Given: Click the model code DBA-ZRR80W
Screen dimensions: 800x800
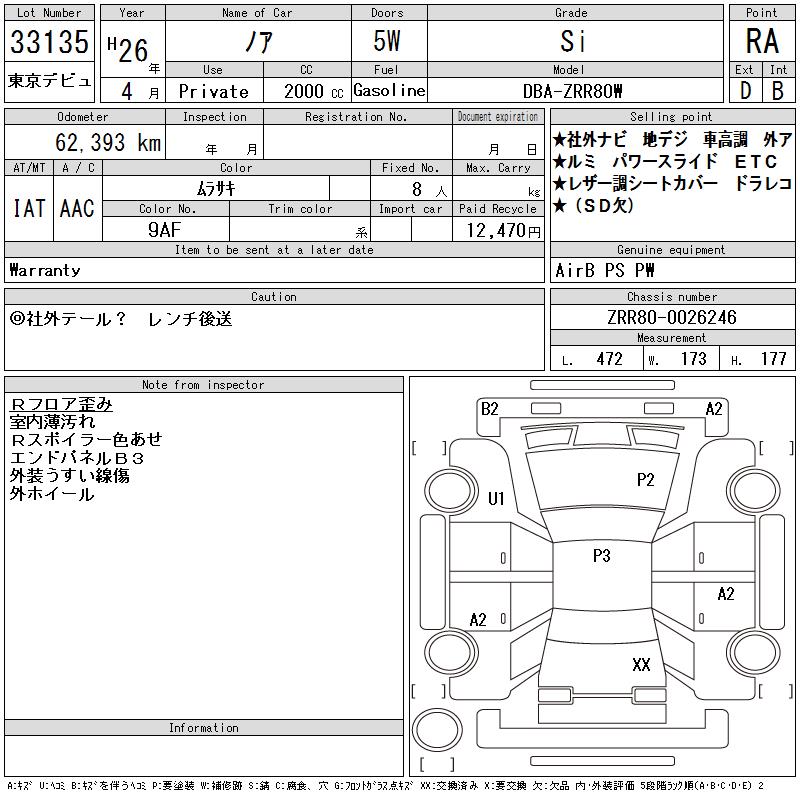Looking at the screenshot, I should pos(572,91).
